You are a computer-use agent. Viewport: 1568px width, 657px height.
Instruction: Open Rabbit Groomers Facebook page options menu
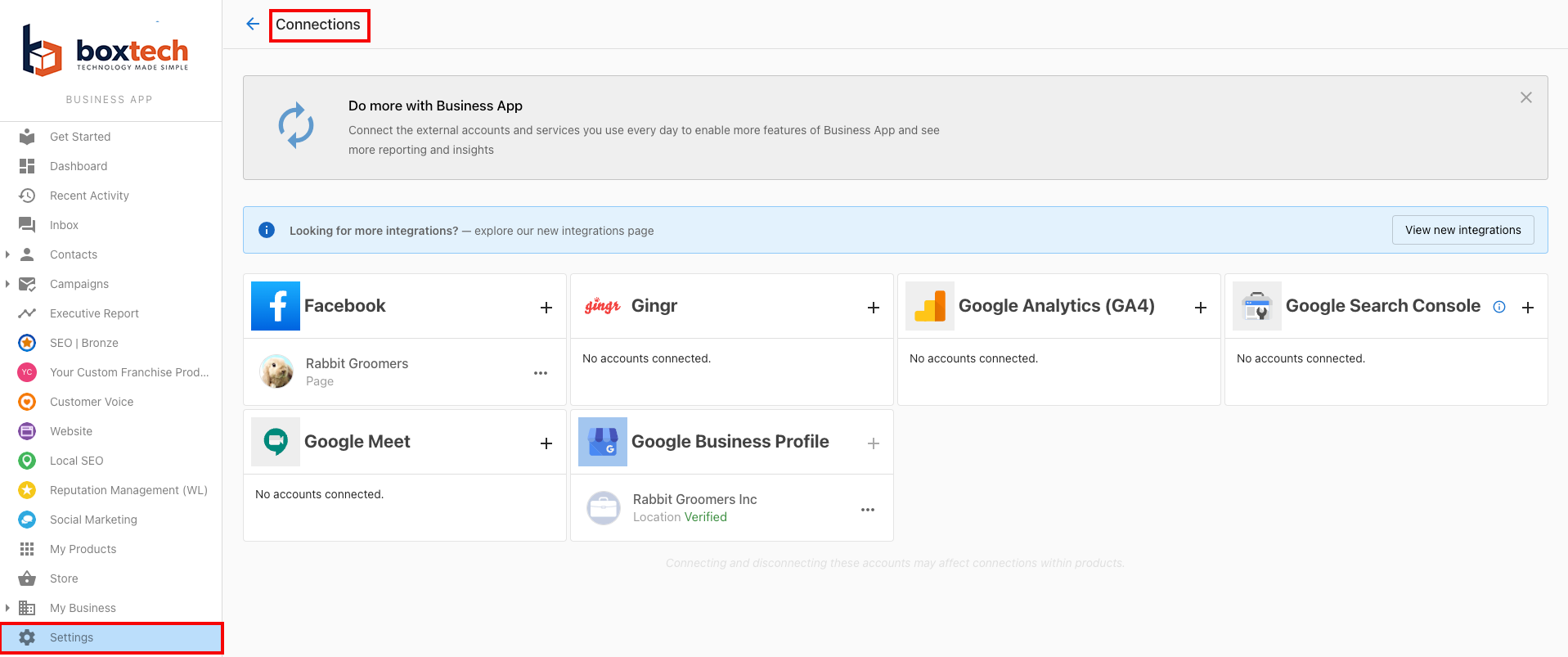tap(541, 373)
